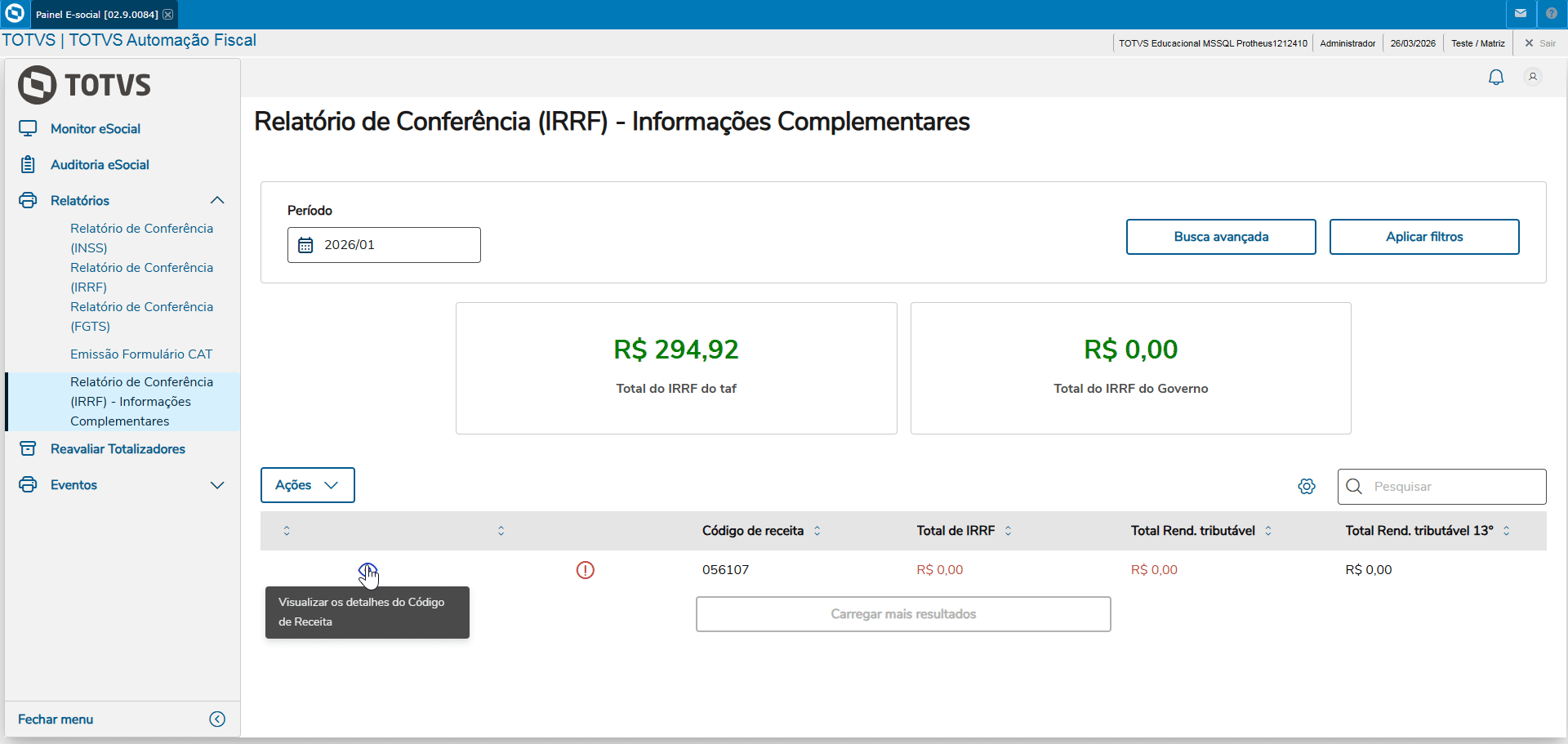Viewport: 1568px width, 744px height.
Task: Click the Relatórios printer icon
Action: click(x=28, y=200)
